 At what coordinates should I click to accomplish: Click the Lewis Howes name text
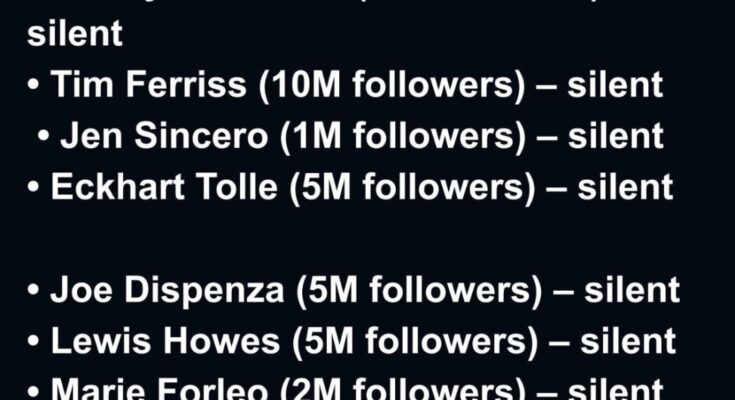pyautogui.click(x=165, y=341)
